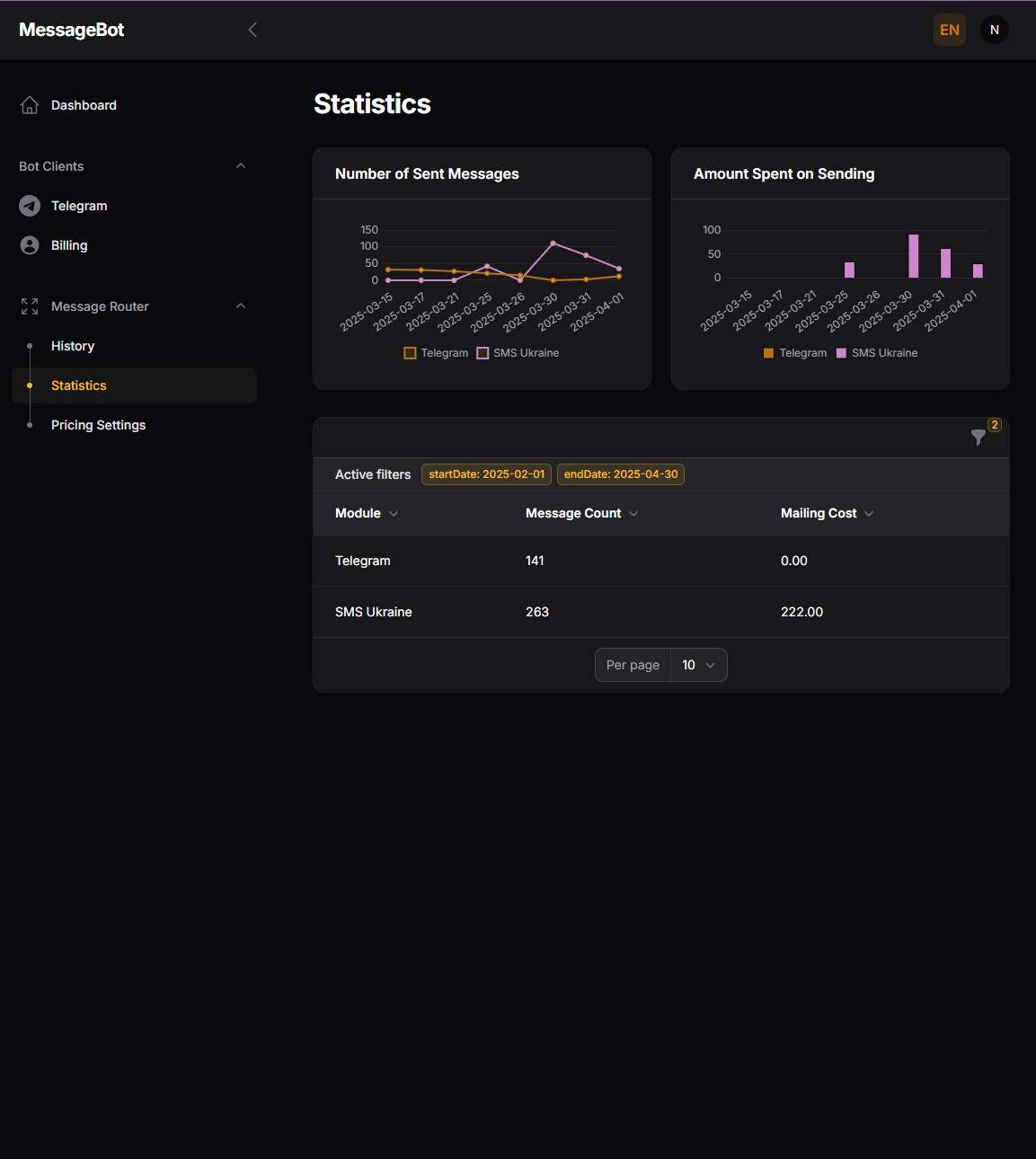Switch language with the EN button

tap(949, 30)
